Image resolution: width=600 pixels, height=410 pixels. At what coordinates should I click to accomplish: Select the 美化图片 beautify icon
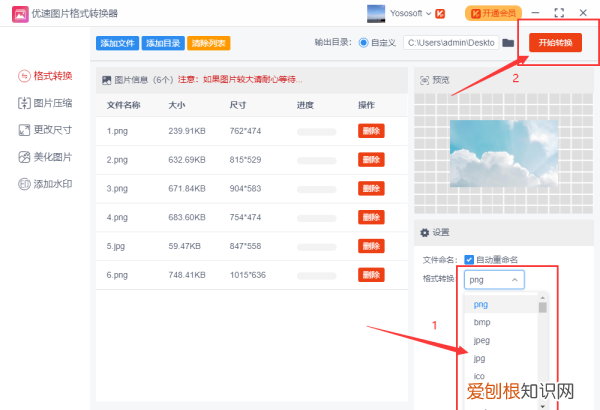pos(24,157)
